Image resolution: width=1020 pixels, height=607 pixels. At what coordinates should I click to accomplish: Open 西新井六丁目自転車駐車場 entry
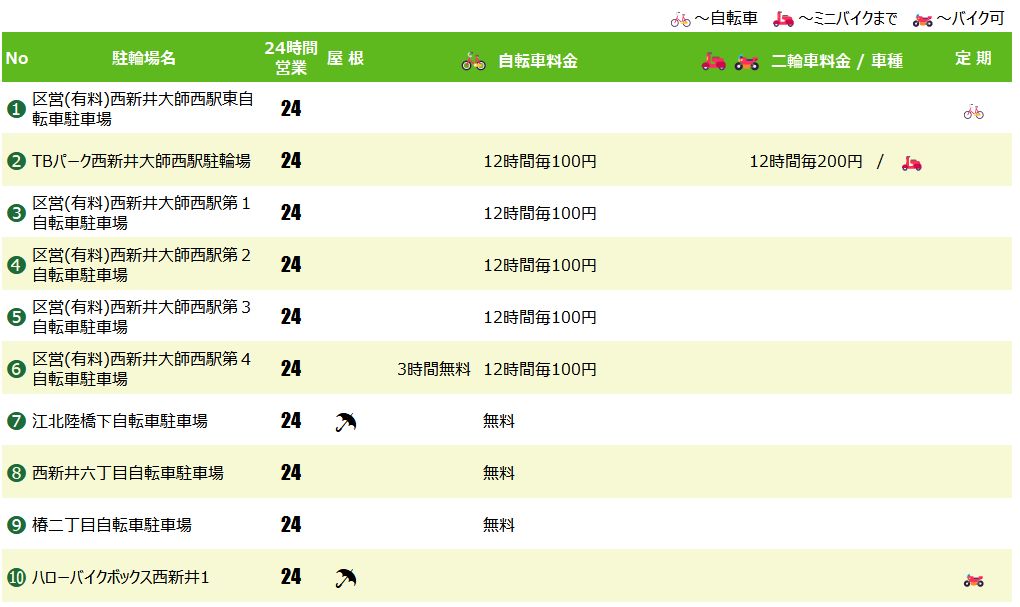click(128, 473)
